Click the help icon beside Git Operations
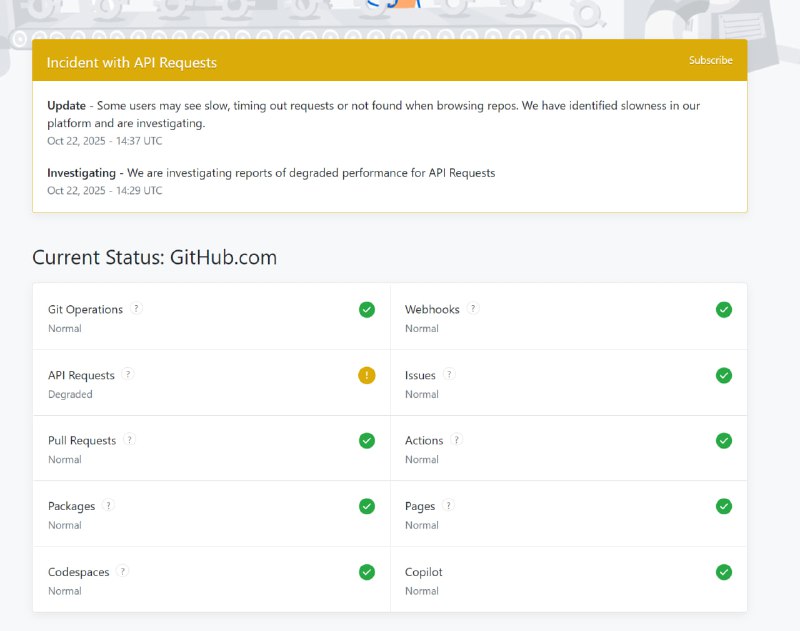The image size is (800, 631). click(137, 309)
